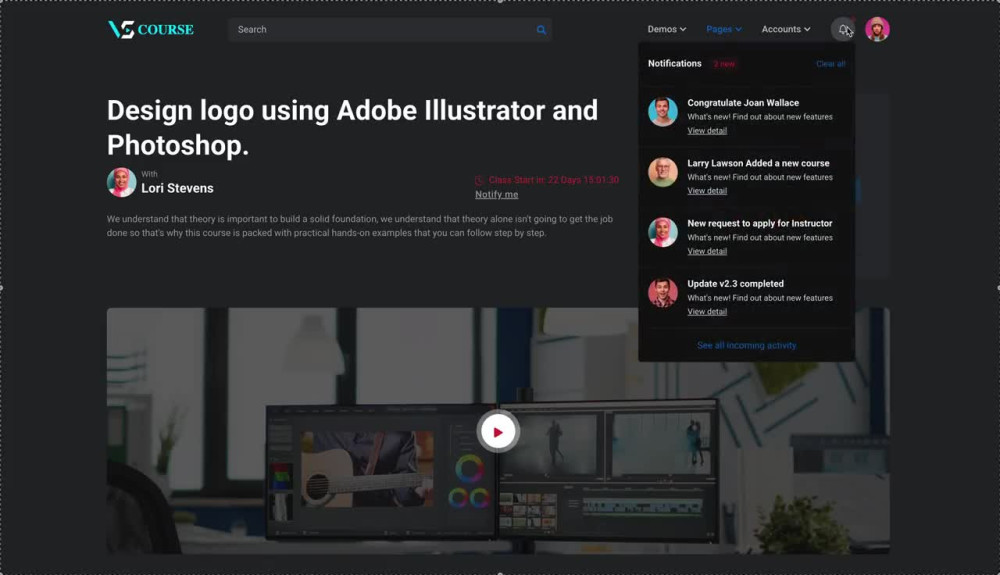Open View detail under Larry Lawson notification
The image size is (1000, 575).
(707, 191)
